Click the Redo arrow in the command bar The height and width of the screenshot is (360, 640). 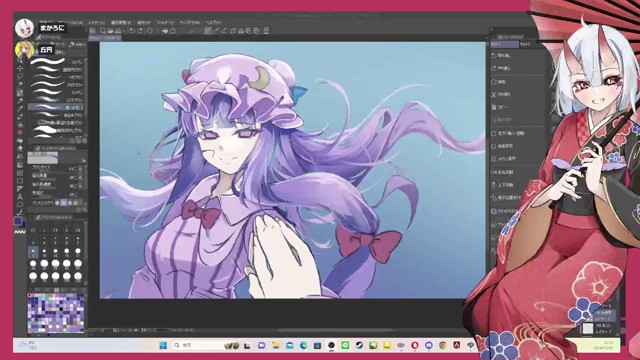pos(140,31)
